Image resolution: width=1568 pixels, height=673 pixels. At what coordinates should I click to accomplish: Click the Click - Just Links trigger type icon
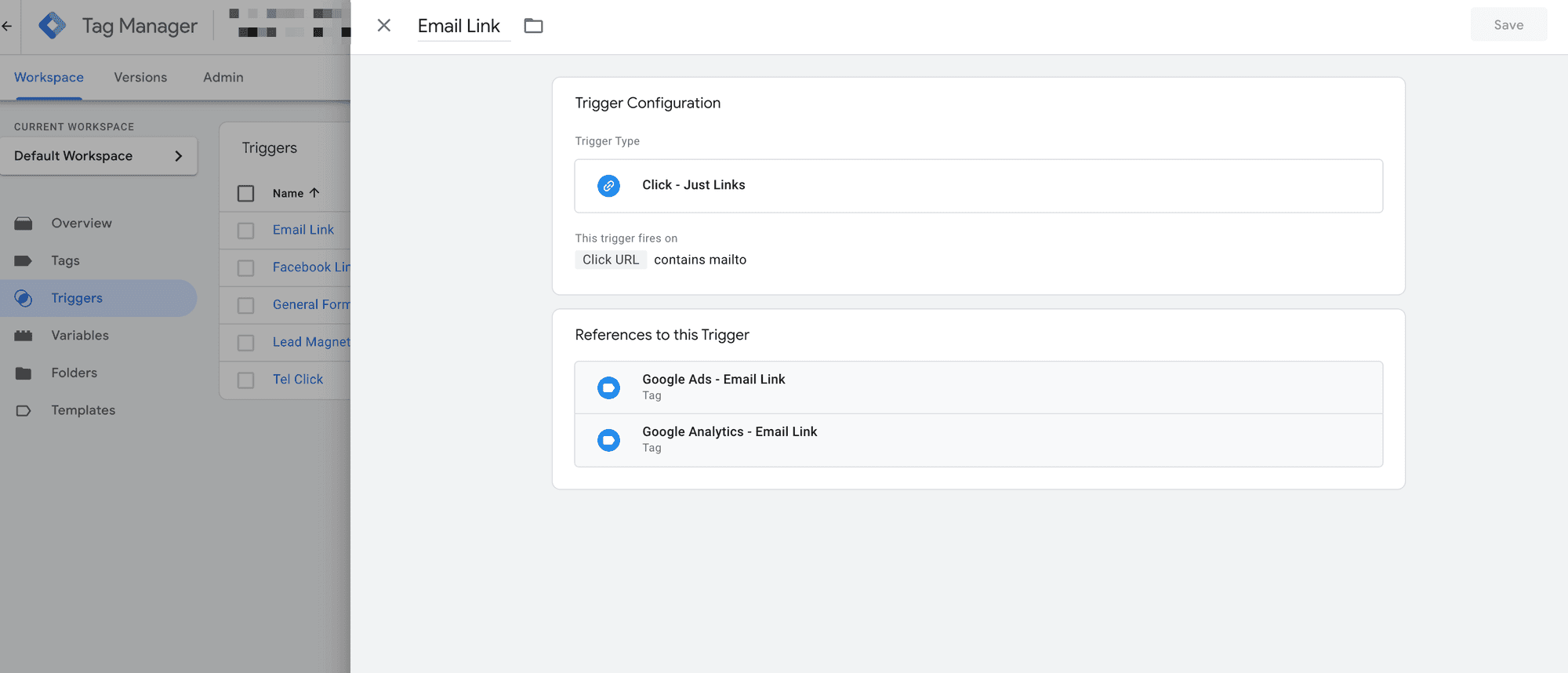[x=608, y=186]
